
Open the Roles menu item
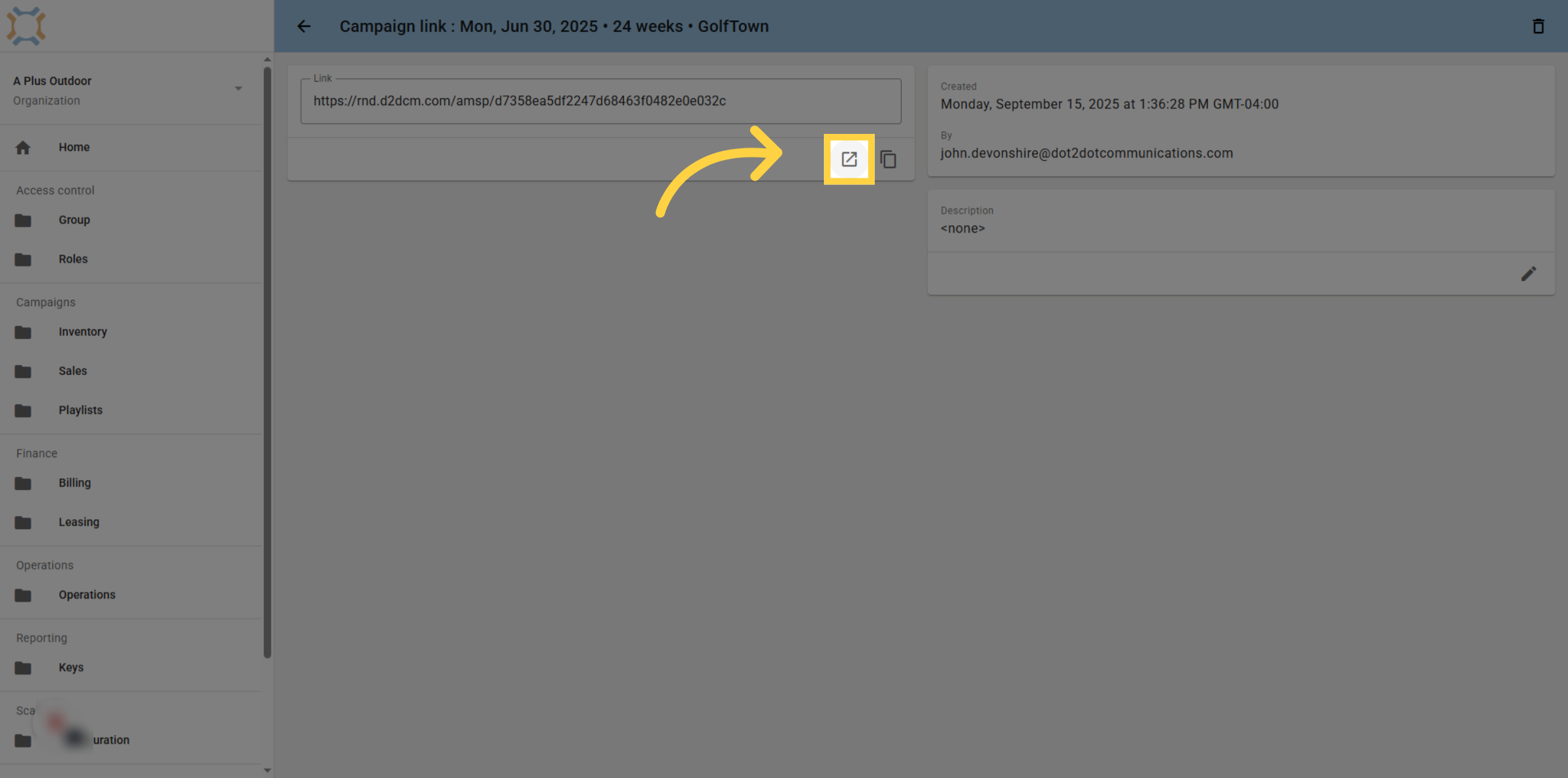click(x=131, y=260)
